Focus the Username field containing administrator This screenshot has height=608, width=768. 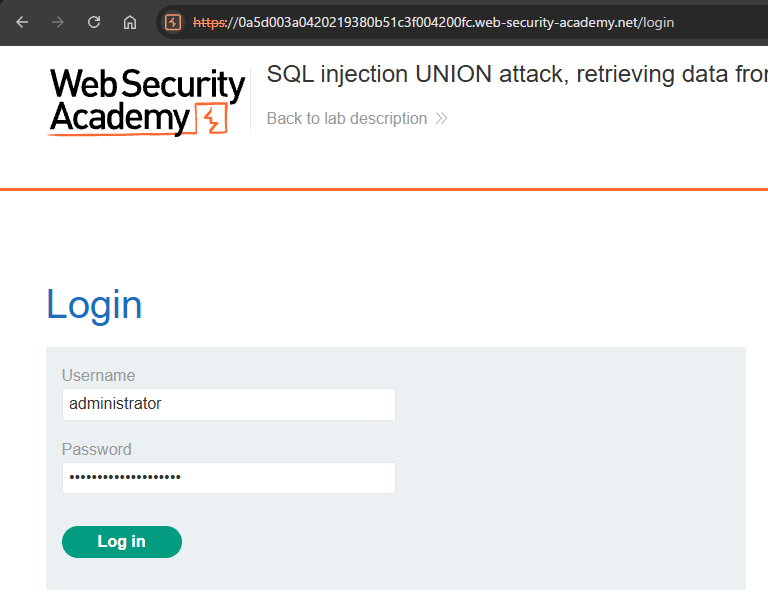228,404
